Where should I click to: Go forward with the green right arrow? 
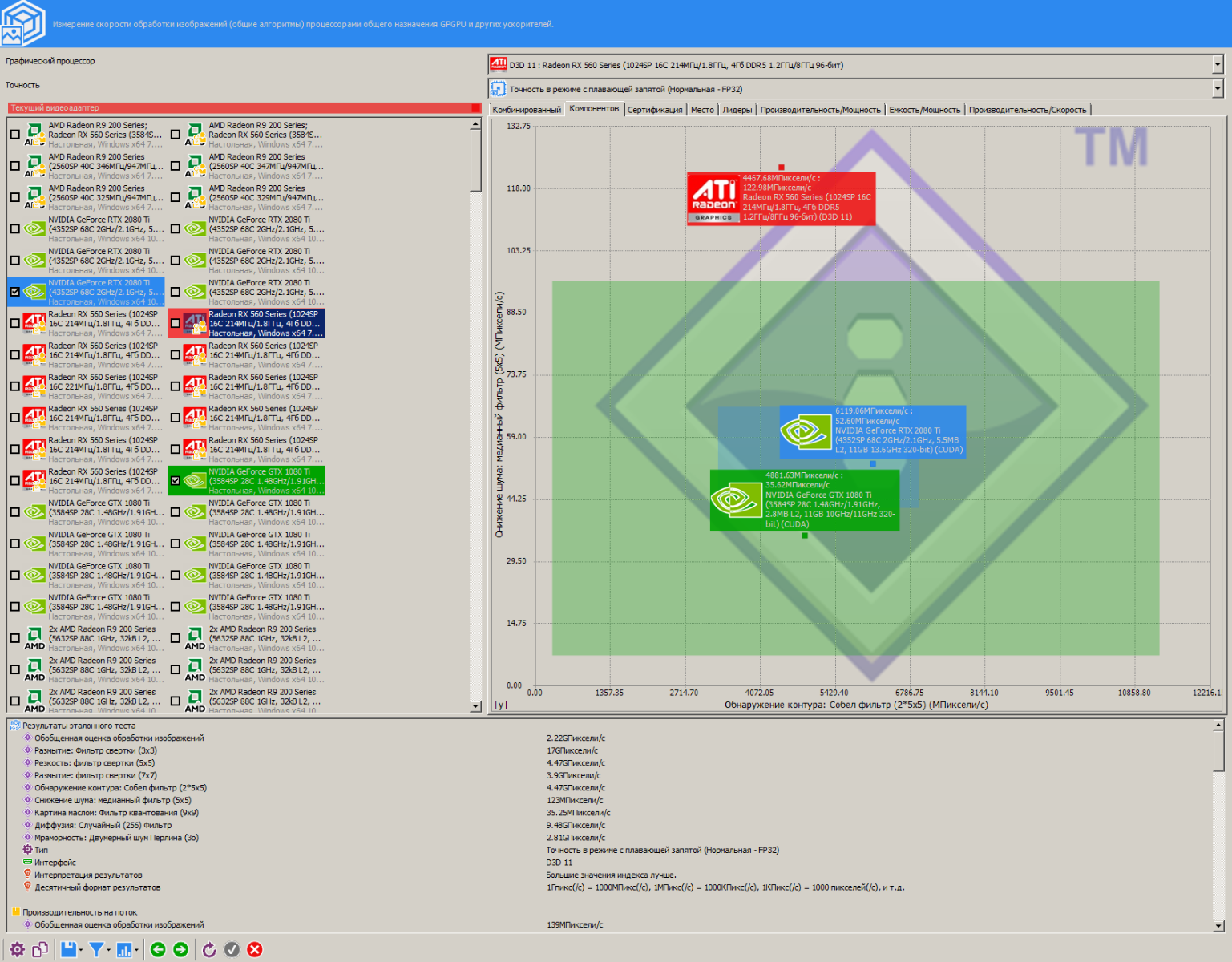point(181,950)
